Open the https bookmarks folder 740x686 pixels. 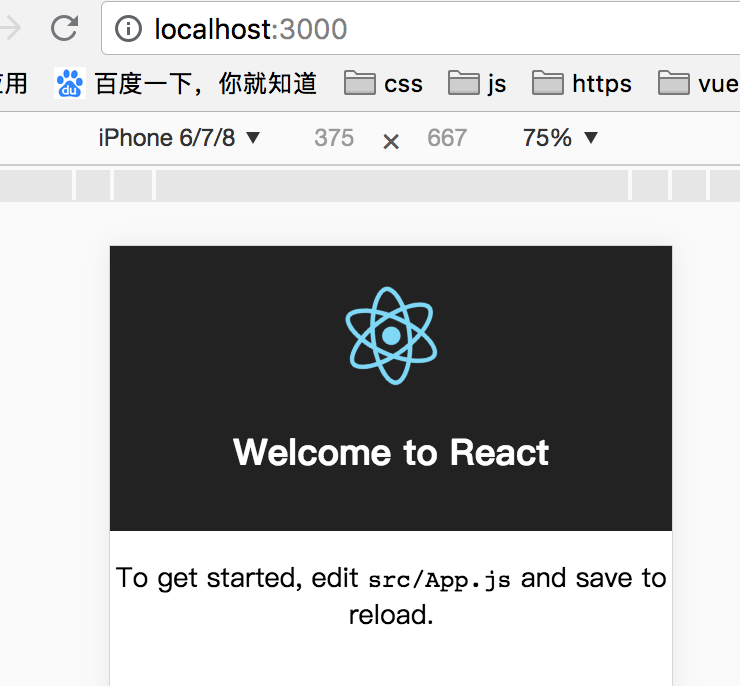point(581,84)
